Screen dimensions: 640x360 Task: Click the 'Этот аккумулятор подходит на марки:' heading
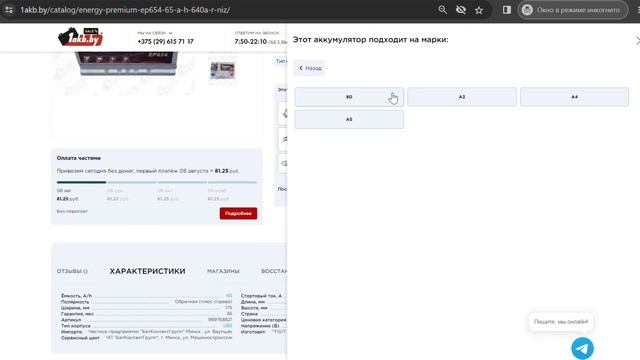(370, 40)
